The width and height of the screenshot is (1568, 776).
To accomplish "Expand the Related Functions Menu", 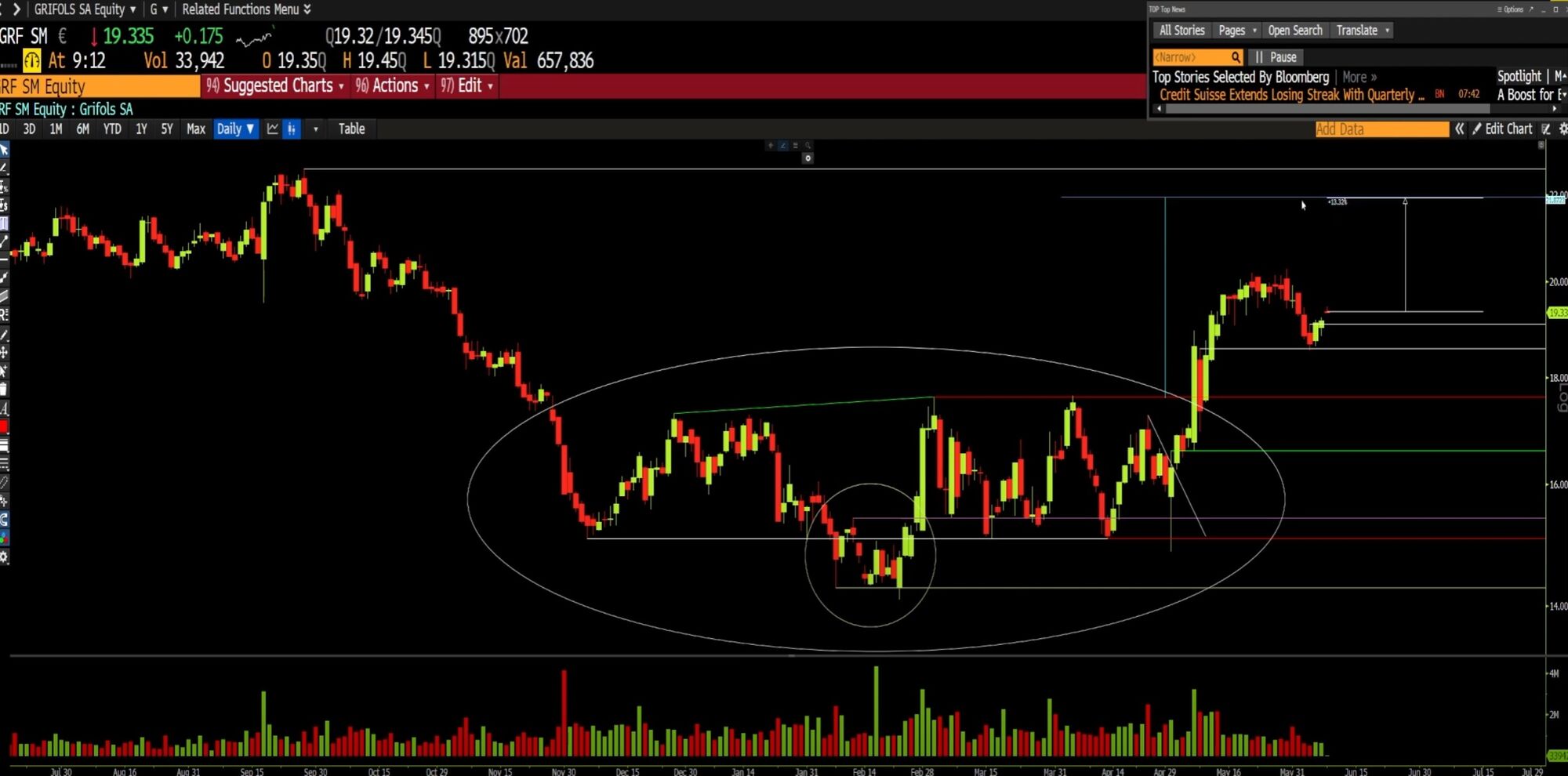I will pos(246,9).
